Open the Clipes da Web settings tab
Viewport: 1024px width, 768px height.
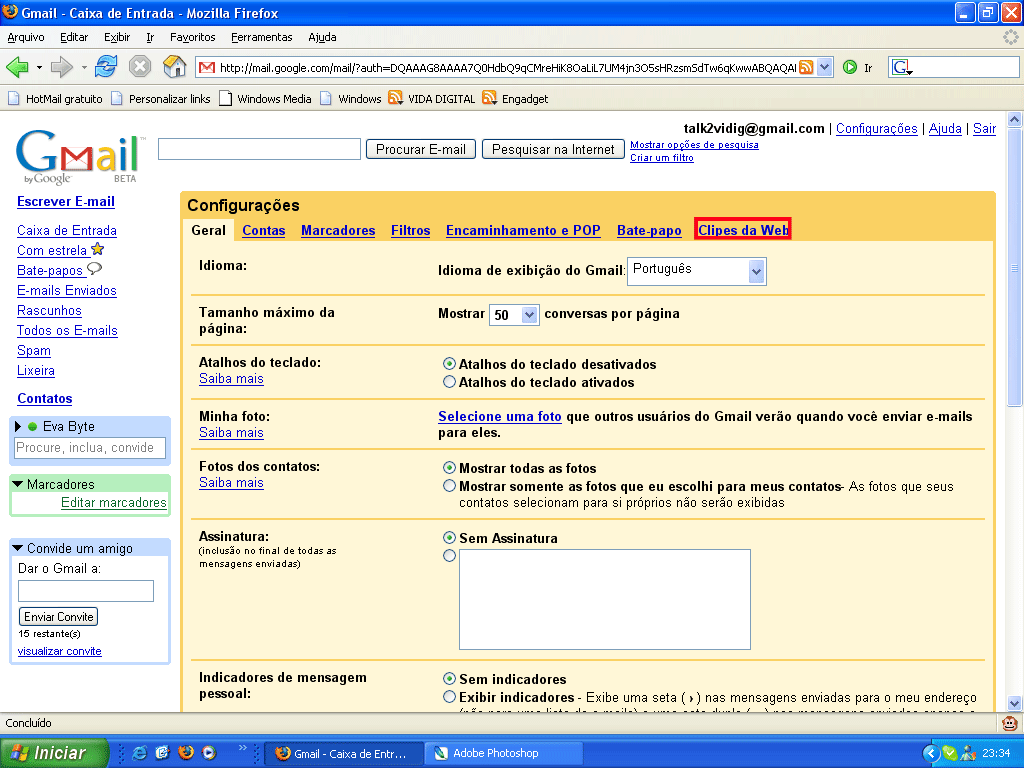(743, 230)
